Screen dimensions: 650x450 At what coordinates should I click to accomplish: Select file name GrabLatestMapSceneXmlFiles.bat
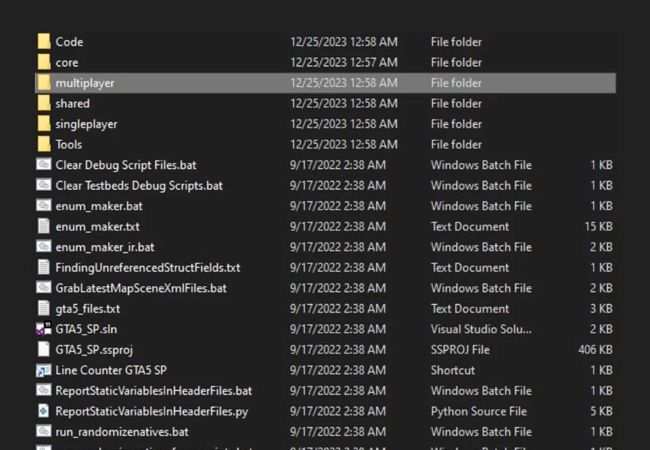click(141, 288)
